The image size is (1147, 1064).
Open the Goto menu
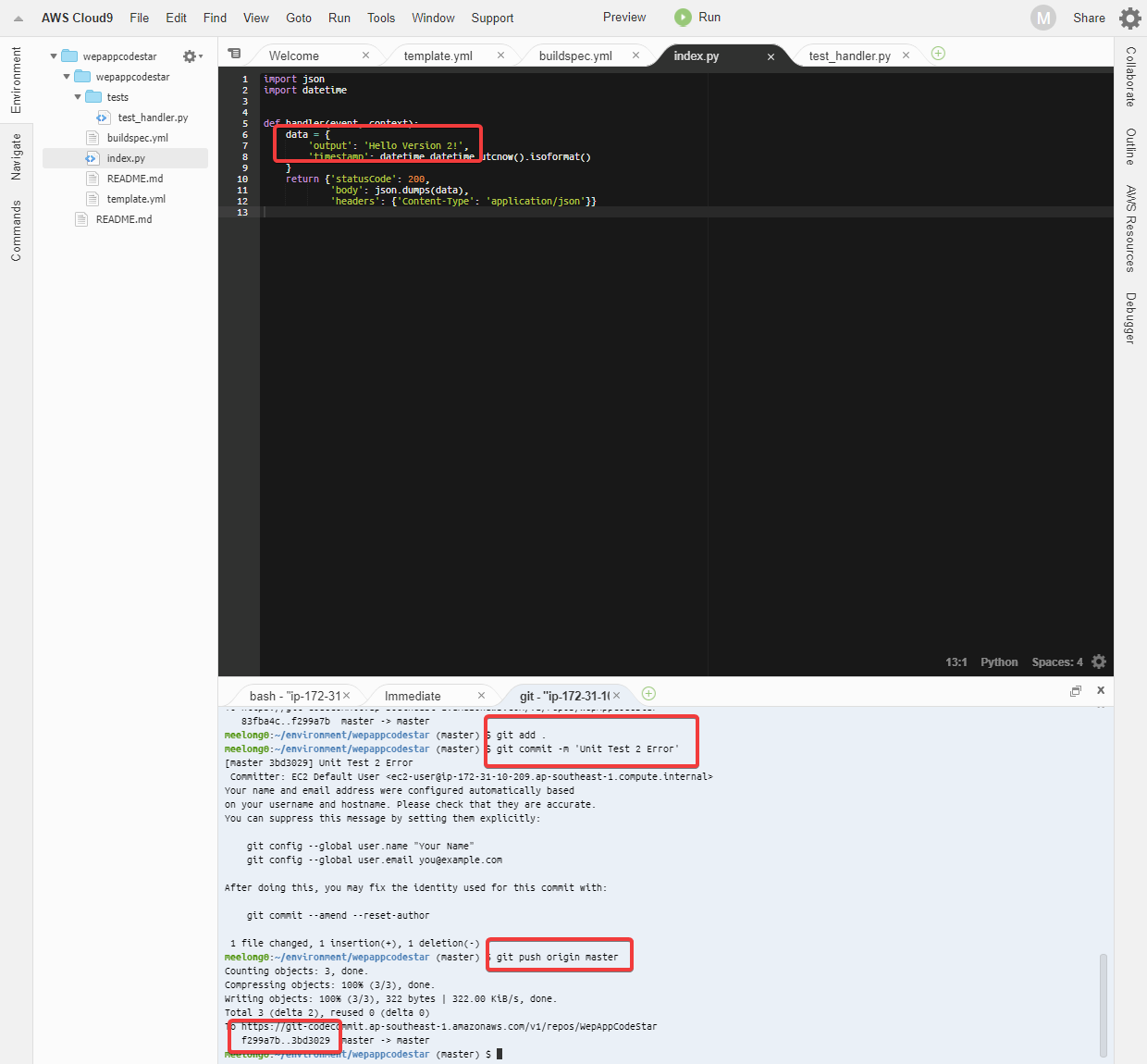point(299,18)
